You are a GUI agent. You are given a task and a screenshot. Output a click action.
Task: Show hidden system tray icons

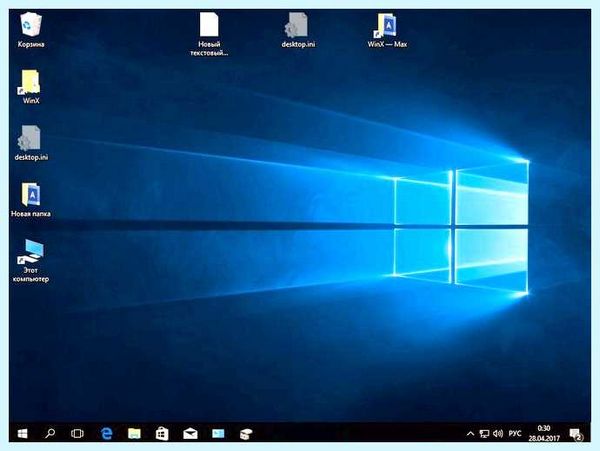[470, 433]
